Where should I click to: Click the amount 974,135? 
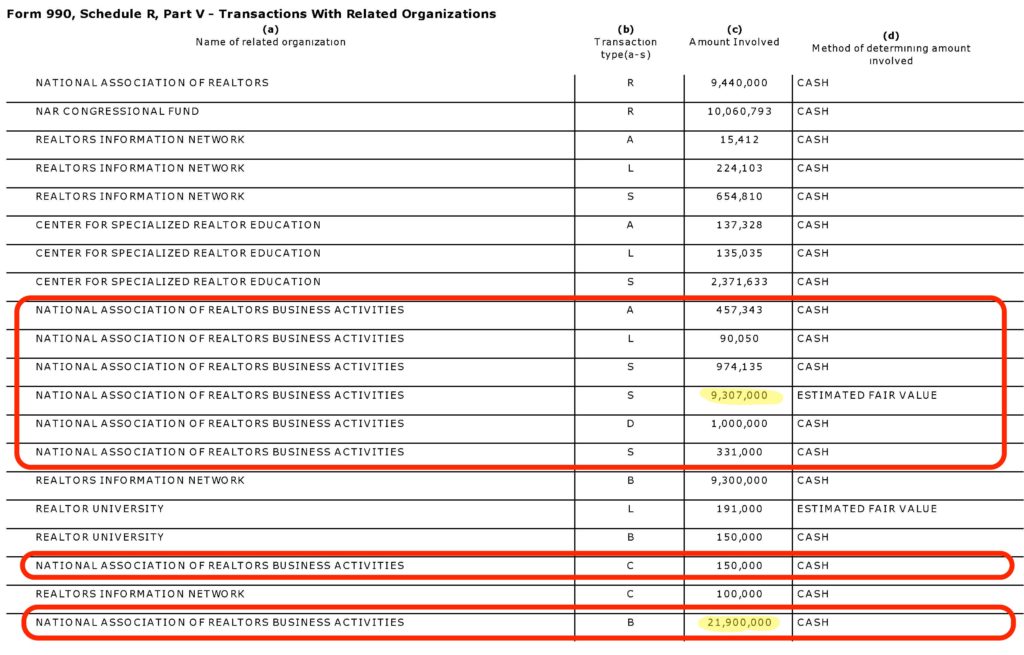click(739, 367)
